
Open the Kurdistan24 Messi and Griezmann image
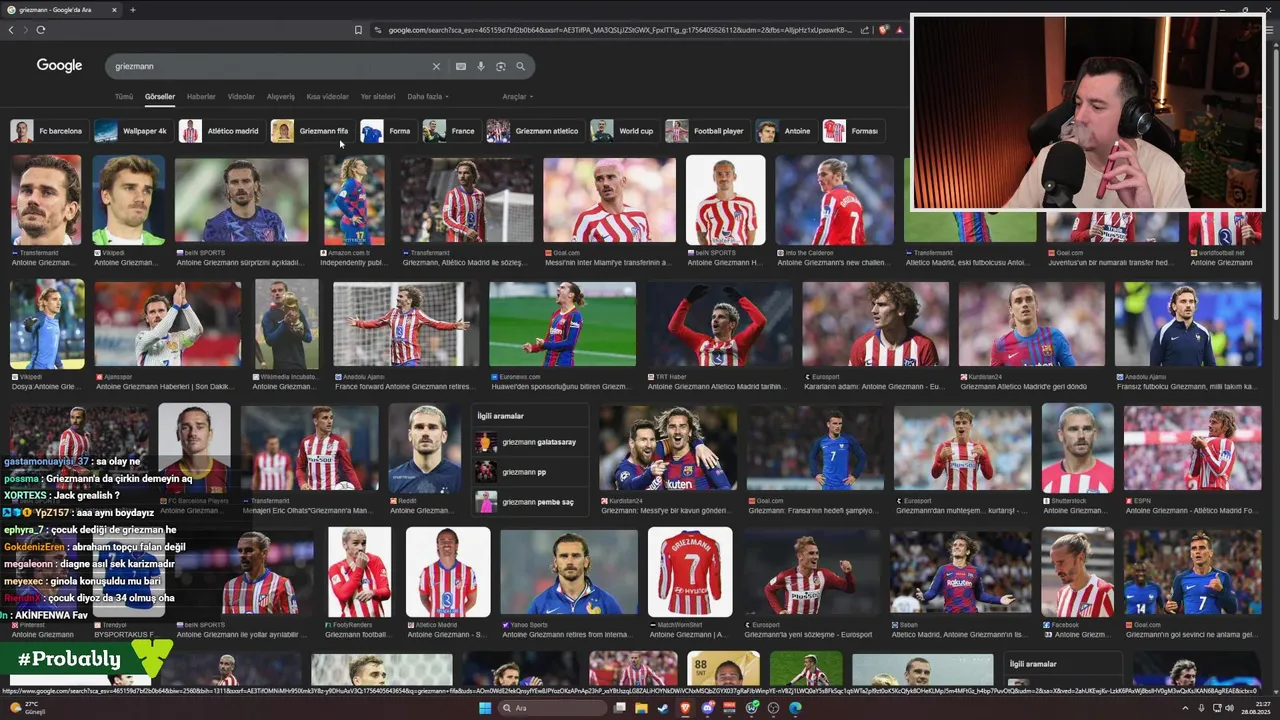coord(668,448)
